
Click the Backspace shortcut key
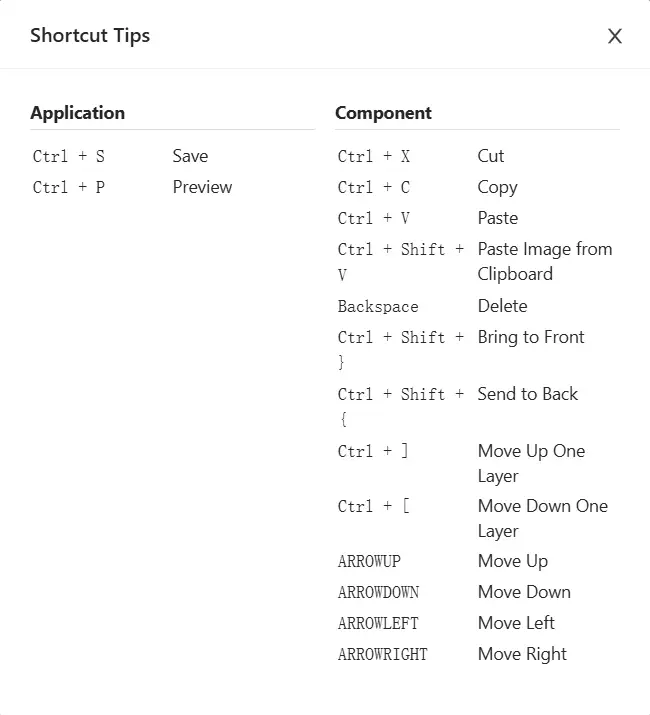(x=378, y=306)
